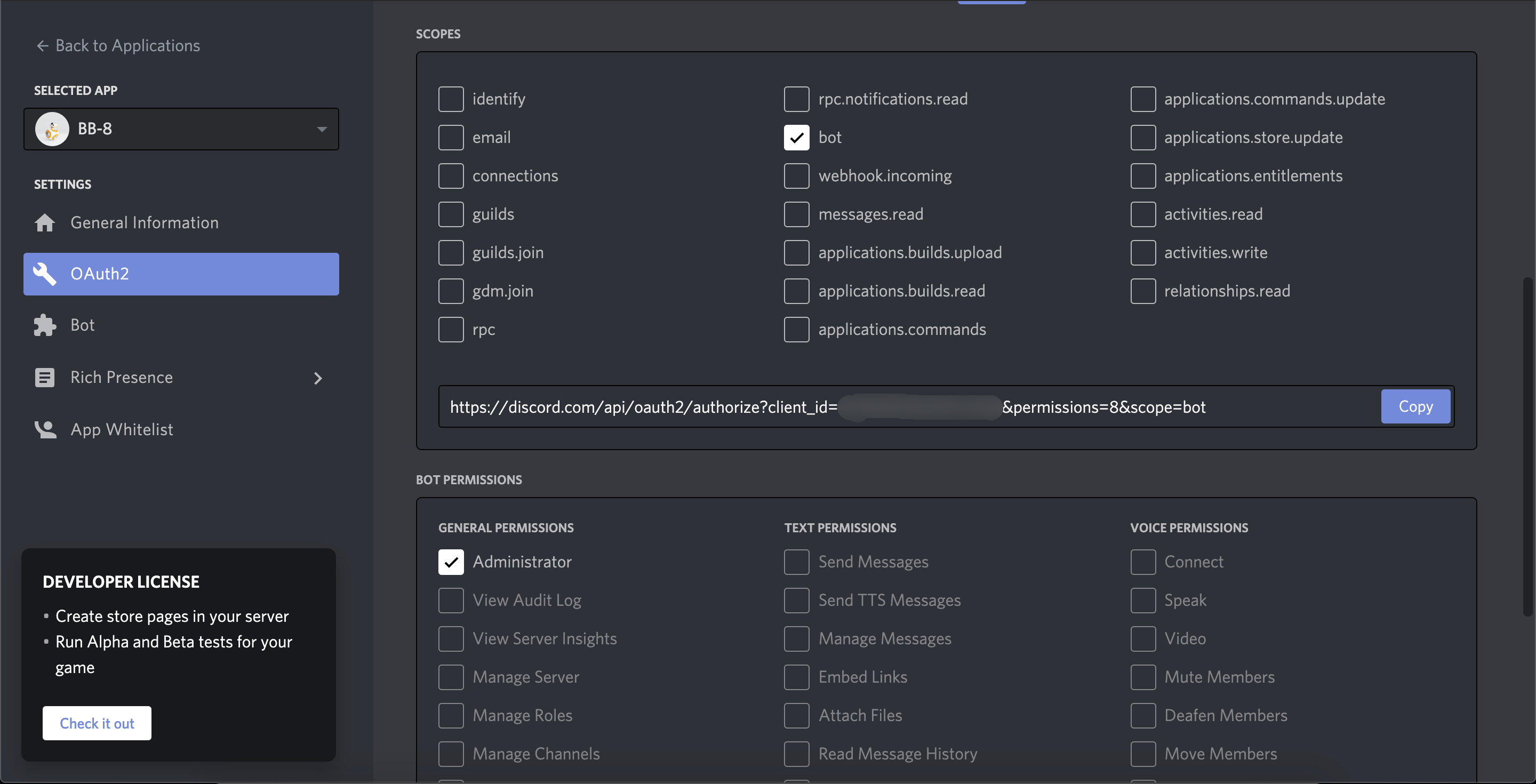Check the Manage Channels permission
The height and width of the screenshot is (784, 1536).
tap(451, 754)
